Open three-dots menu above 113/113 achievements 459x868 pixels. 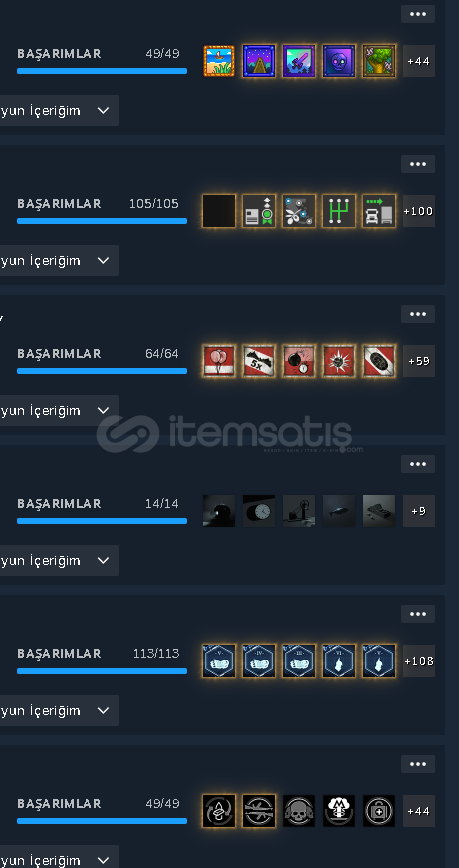(418, 614)
